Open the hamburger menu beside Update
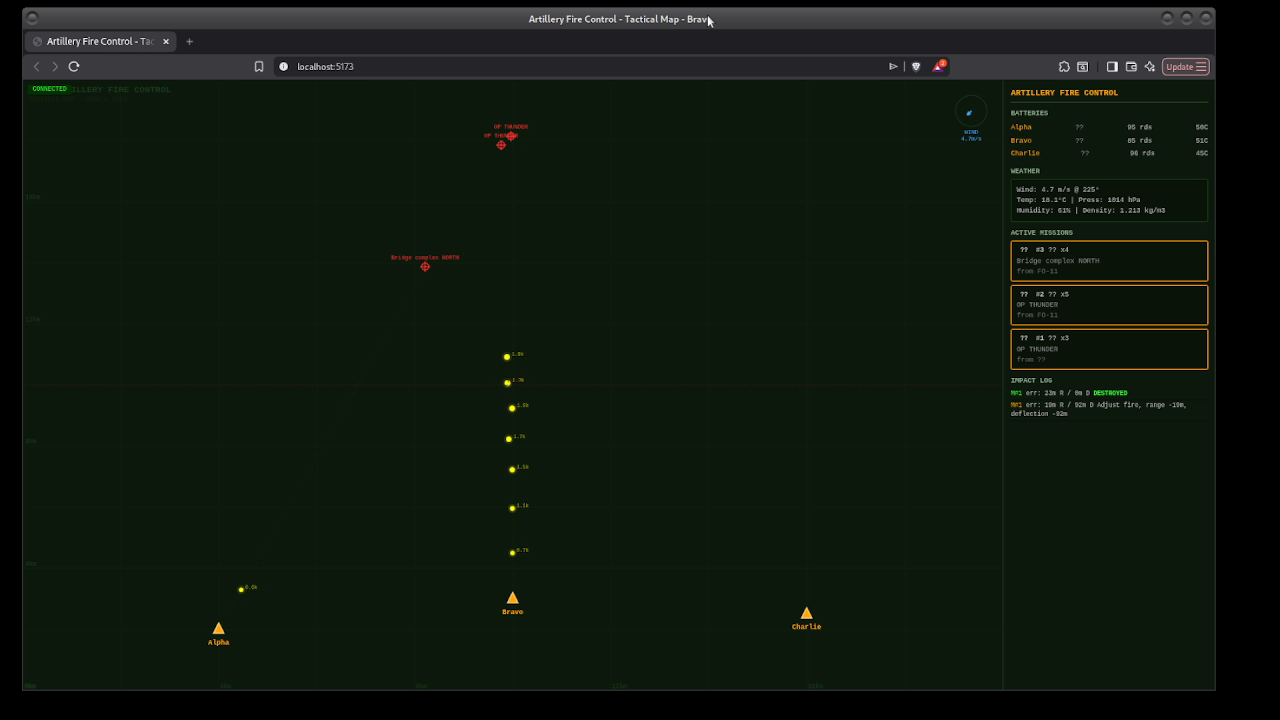The height and width of the screenshot is (720, 1280). 1202,66
